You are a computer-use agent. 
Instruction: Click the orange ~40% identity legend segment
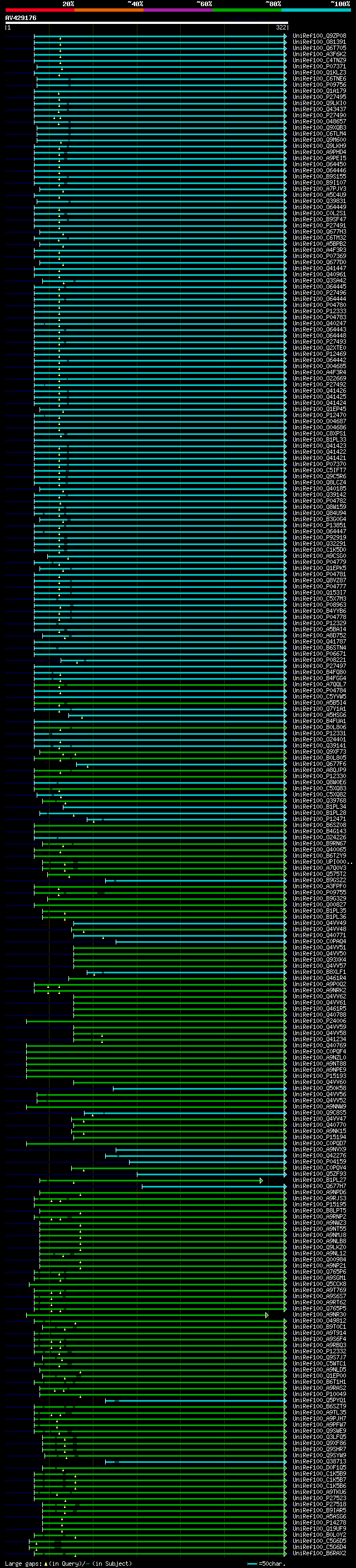pyautogui.click(x=109, y=10)
